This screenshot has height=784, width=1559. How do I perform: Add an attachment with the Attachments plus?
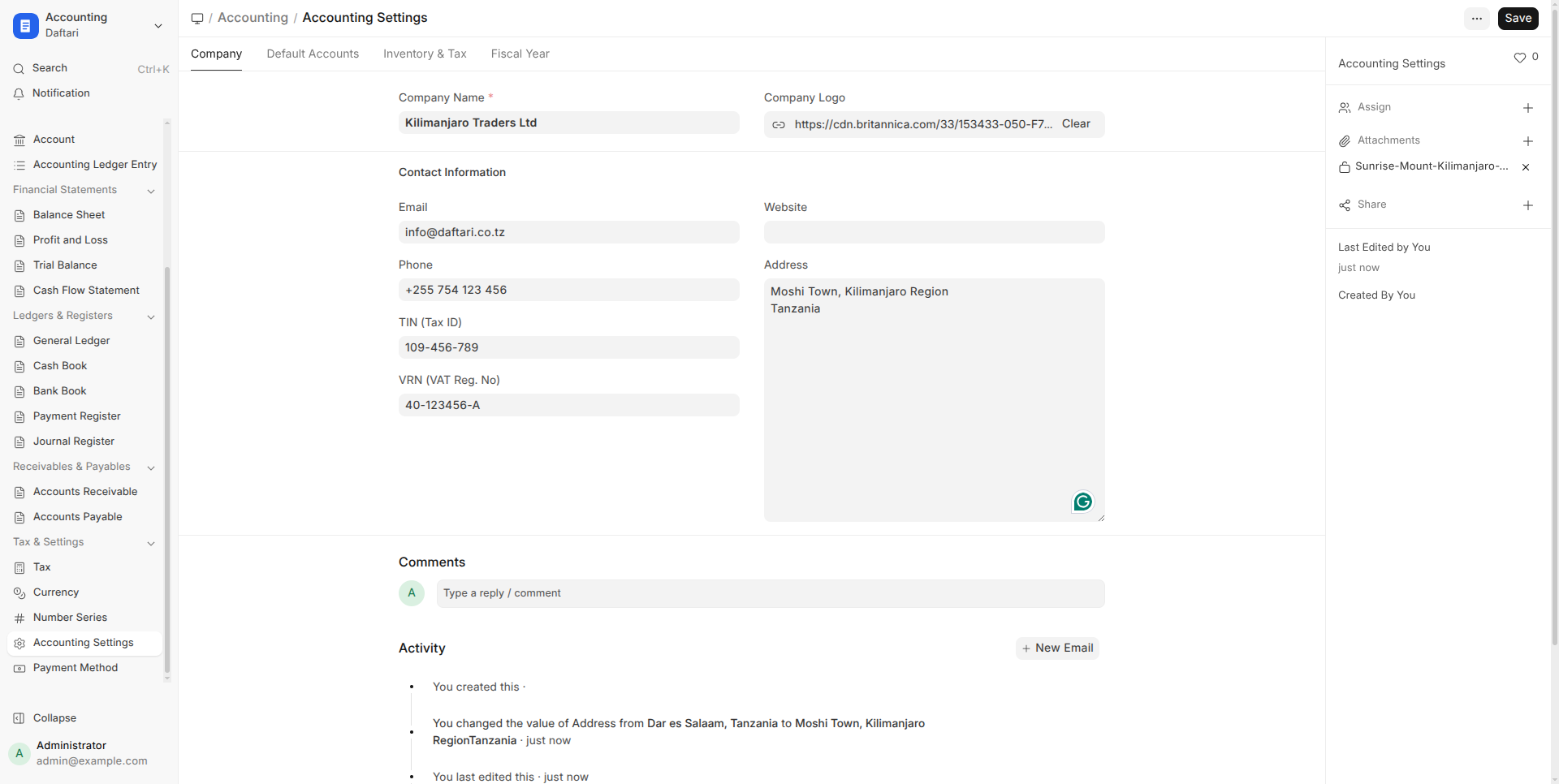(1527, 141)
